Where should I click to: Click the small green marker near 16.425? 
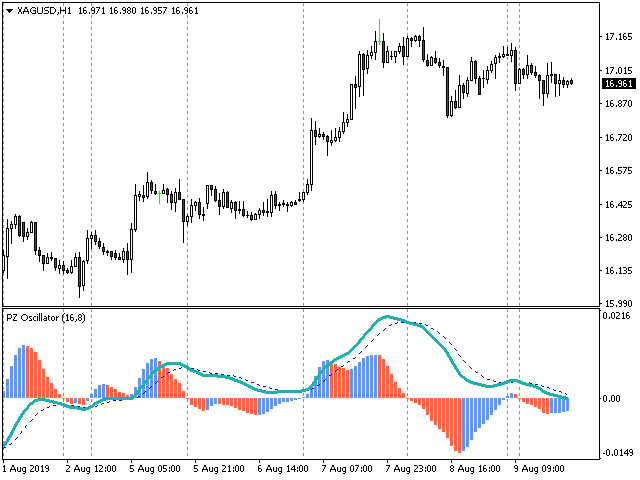[160, 198]
